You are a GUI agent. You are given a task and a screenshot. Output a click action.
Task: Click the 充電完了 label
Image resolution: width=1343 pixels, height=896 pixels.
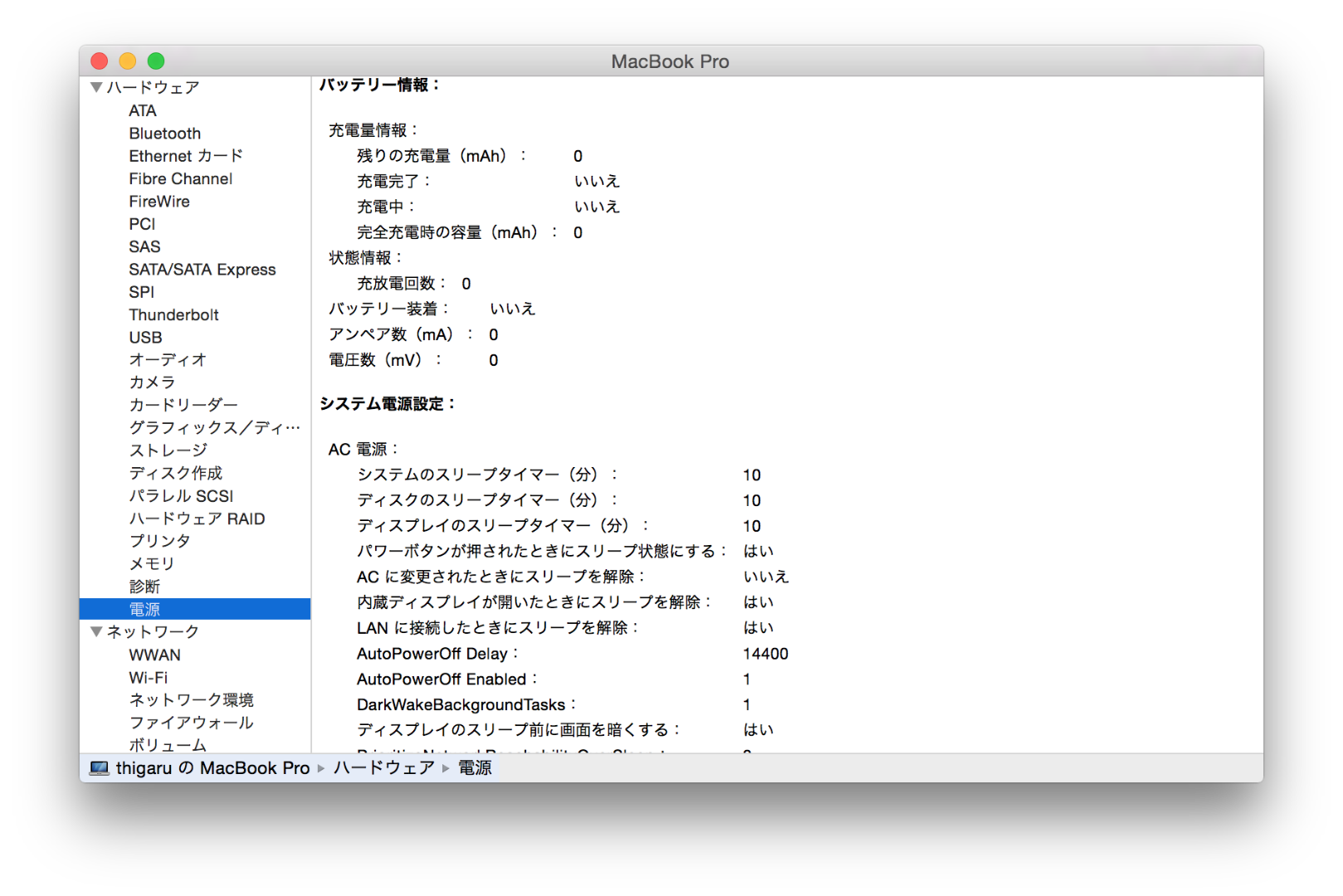(x=394, y=181)
